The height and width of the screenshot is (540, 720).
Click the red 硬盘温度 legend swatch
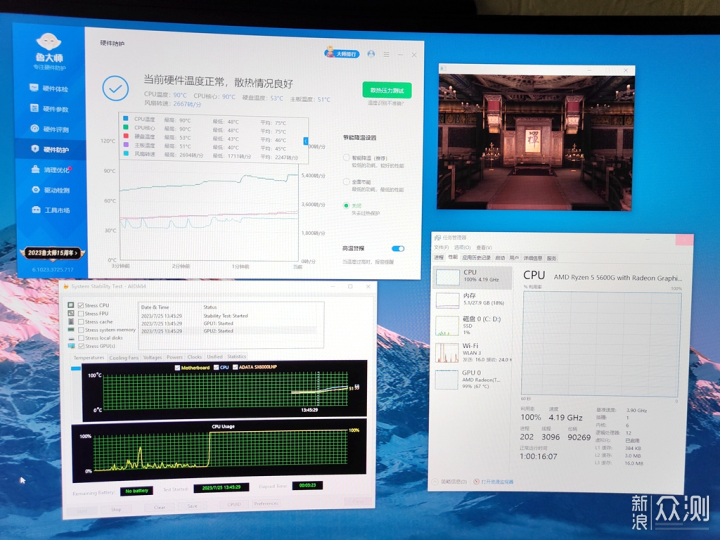tap(125, 136)
